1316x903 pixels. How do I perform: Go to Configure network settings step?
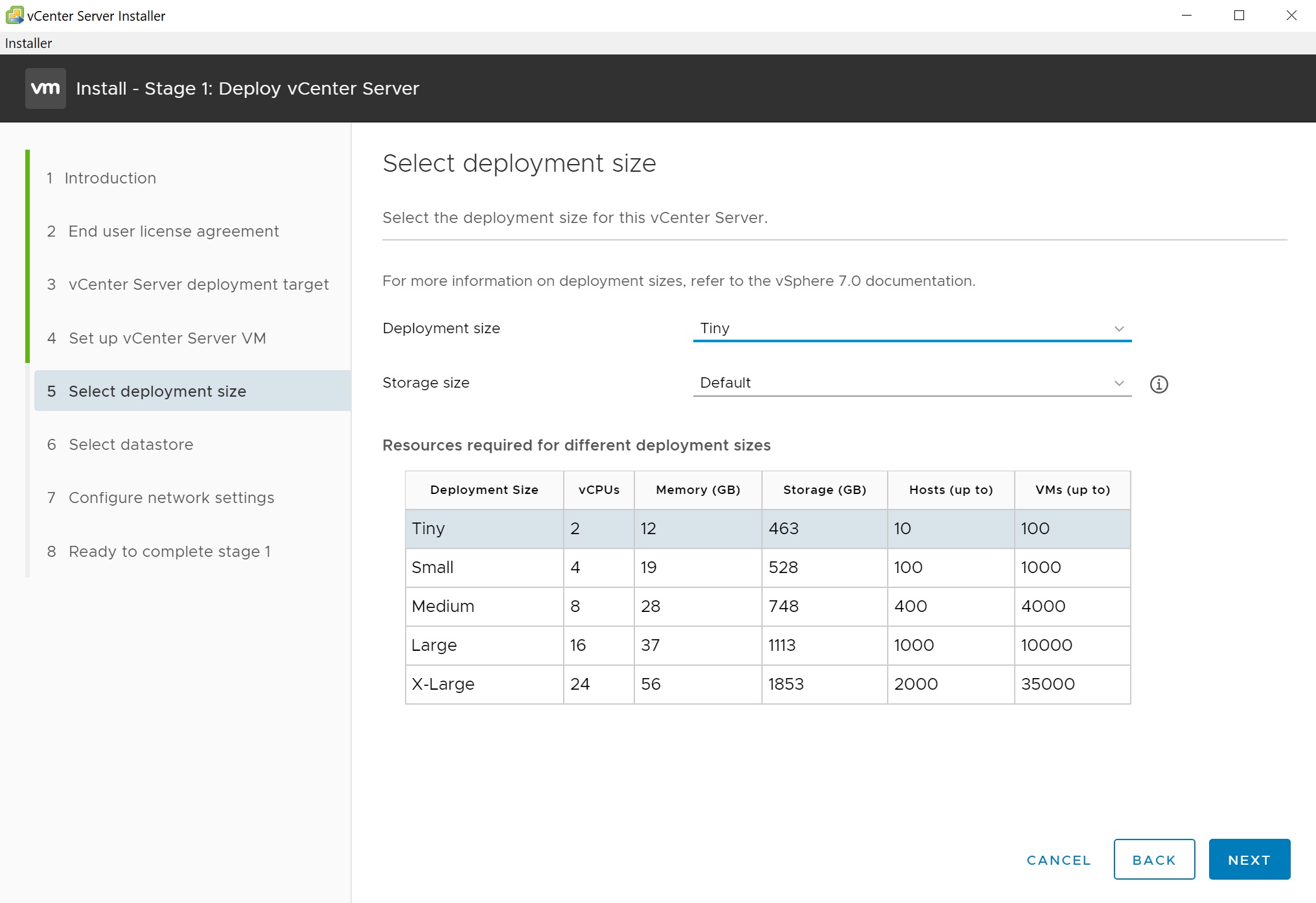coord(161,498)
